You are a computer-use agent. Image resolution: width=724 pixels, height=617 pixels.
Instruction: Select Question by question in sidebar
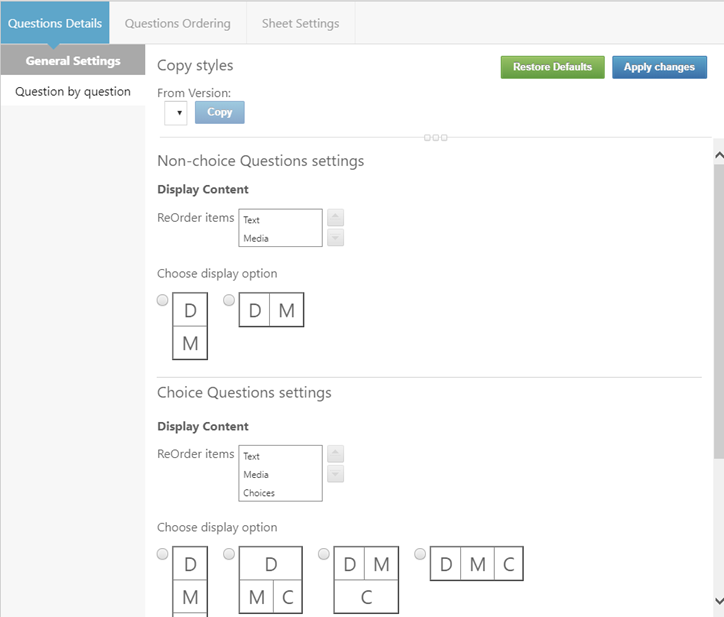coord(73,91)
